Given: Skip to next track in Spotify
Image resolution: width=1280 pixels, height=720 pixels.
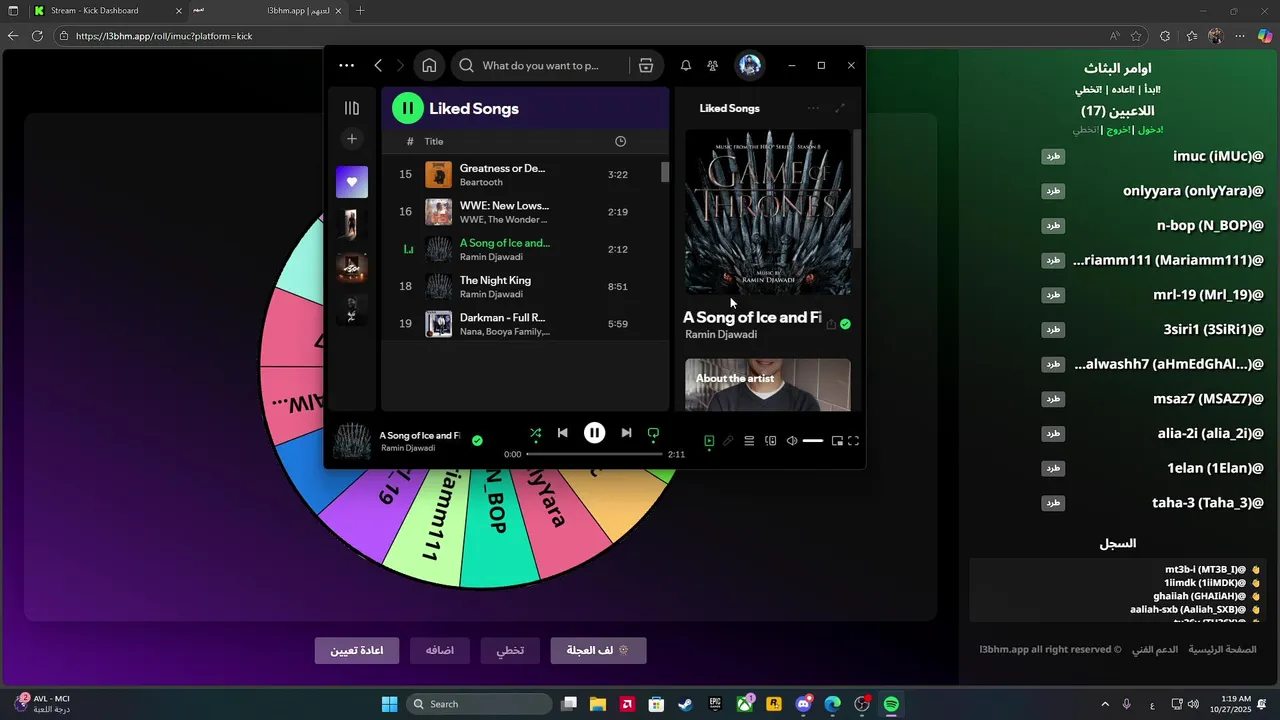Looking at the screenshot, I should point(626,433).
